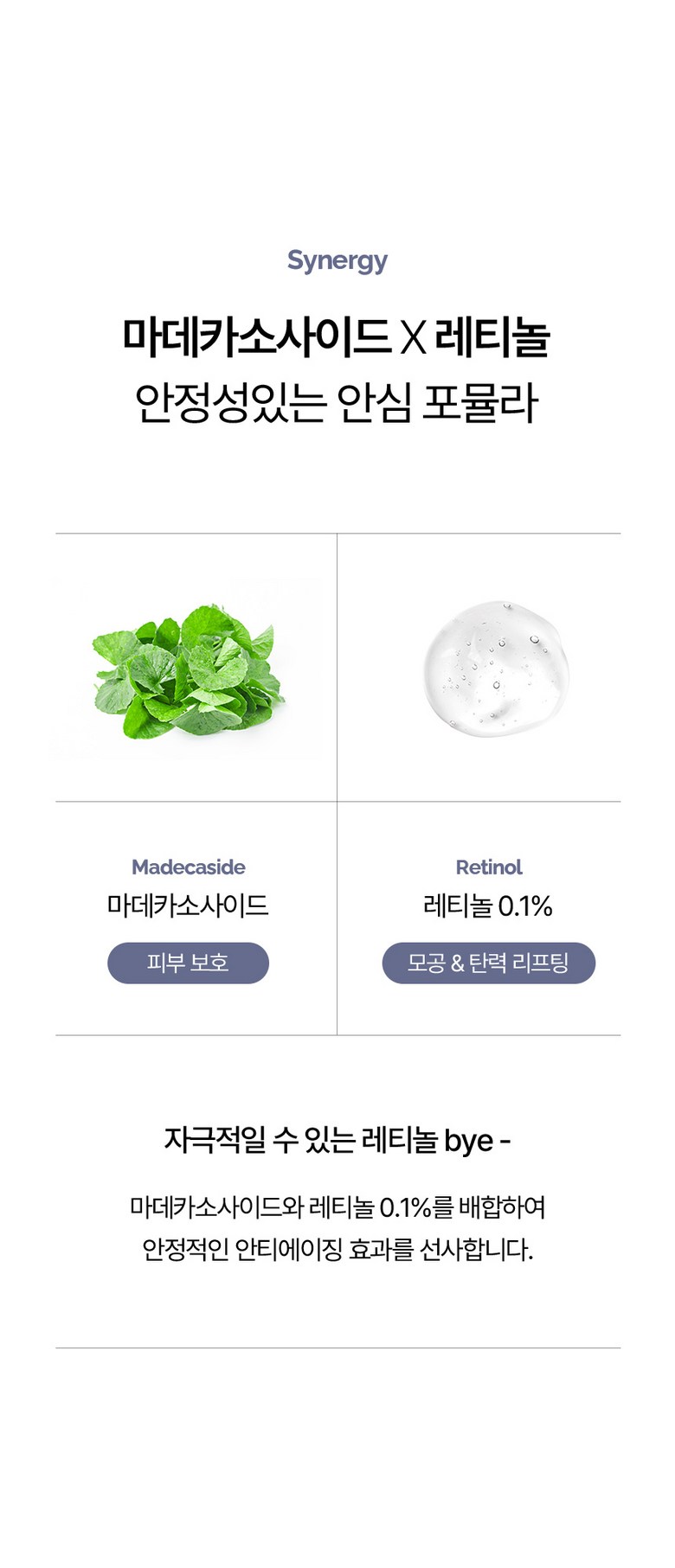Click the 안정성있는 안심 포뮬라 subtitle

(337, 402)
